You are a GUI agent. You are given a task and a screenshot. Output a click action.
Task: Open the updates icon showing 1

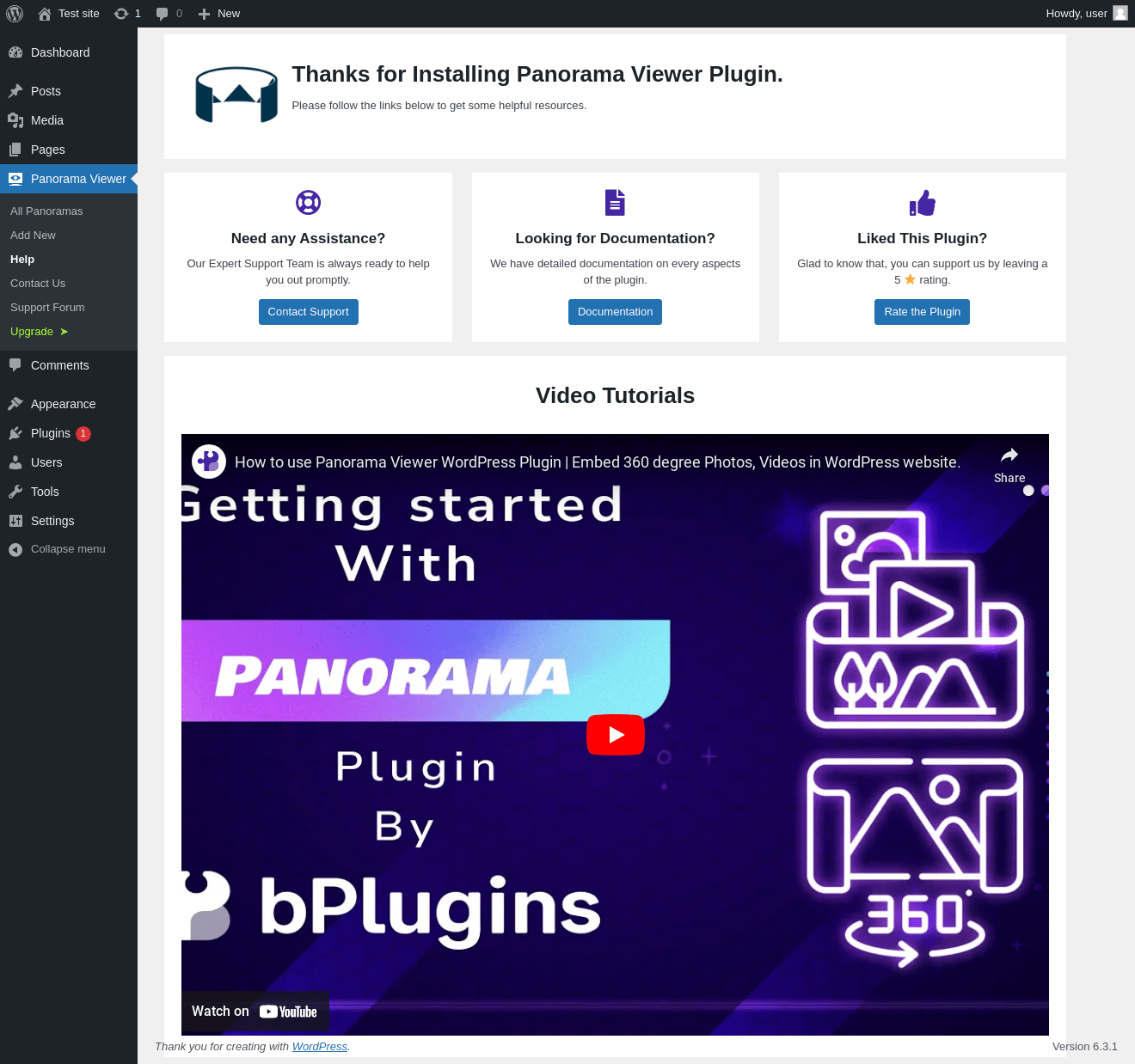click(127, 14)
